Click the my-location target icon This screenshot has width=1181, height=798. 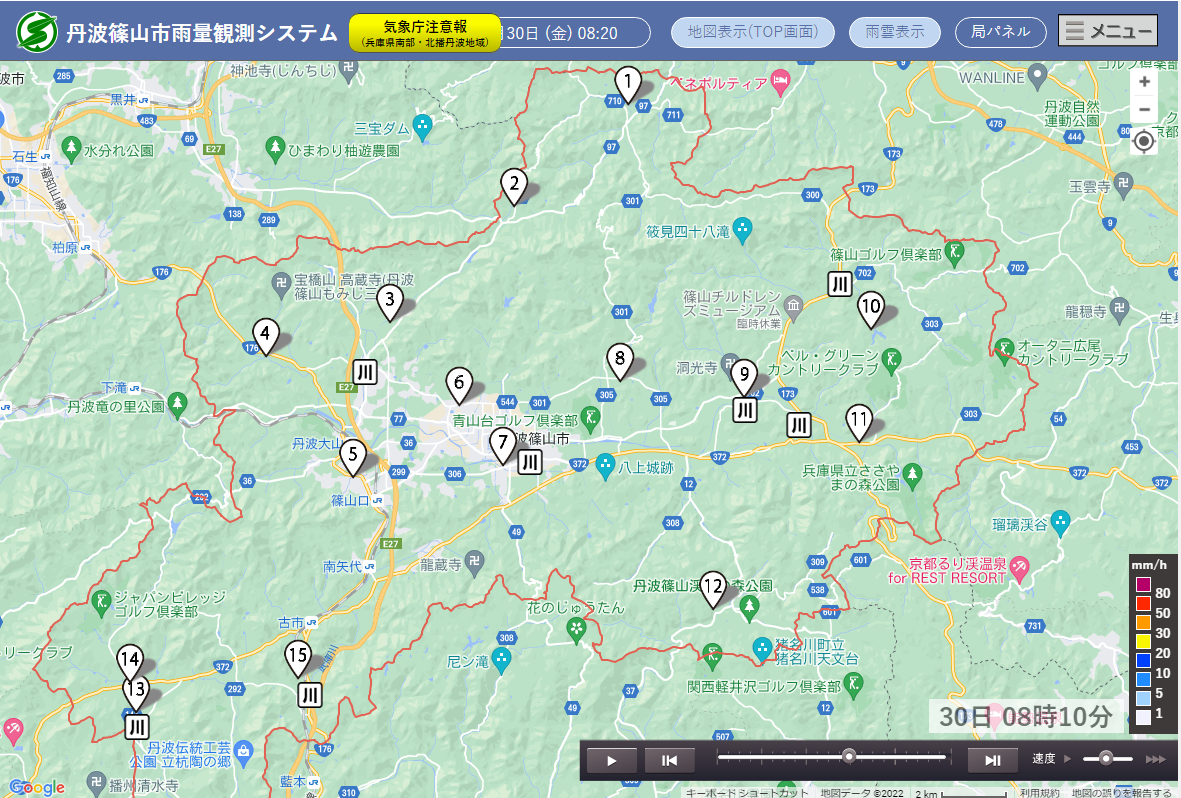tap(1145, 142)
